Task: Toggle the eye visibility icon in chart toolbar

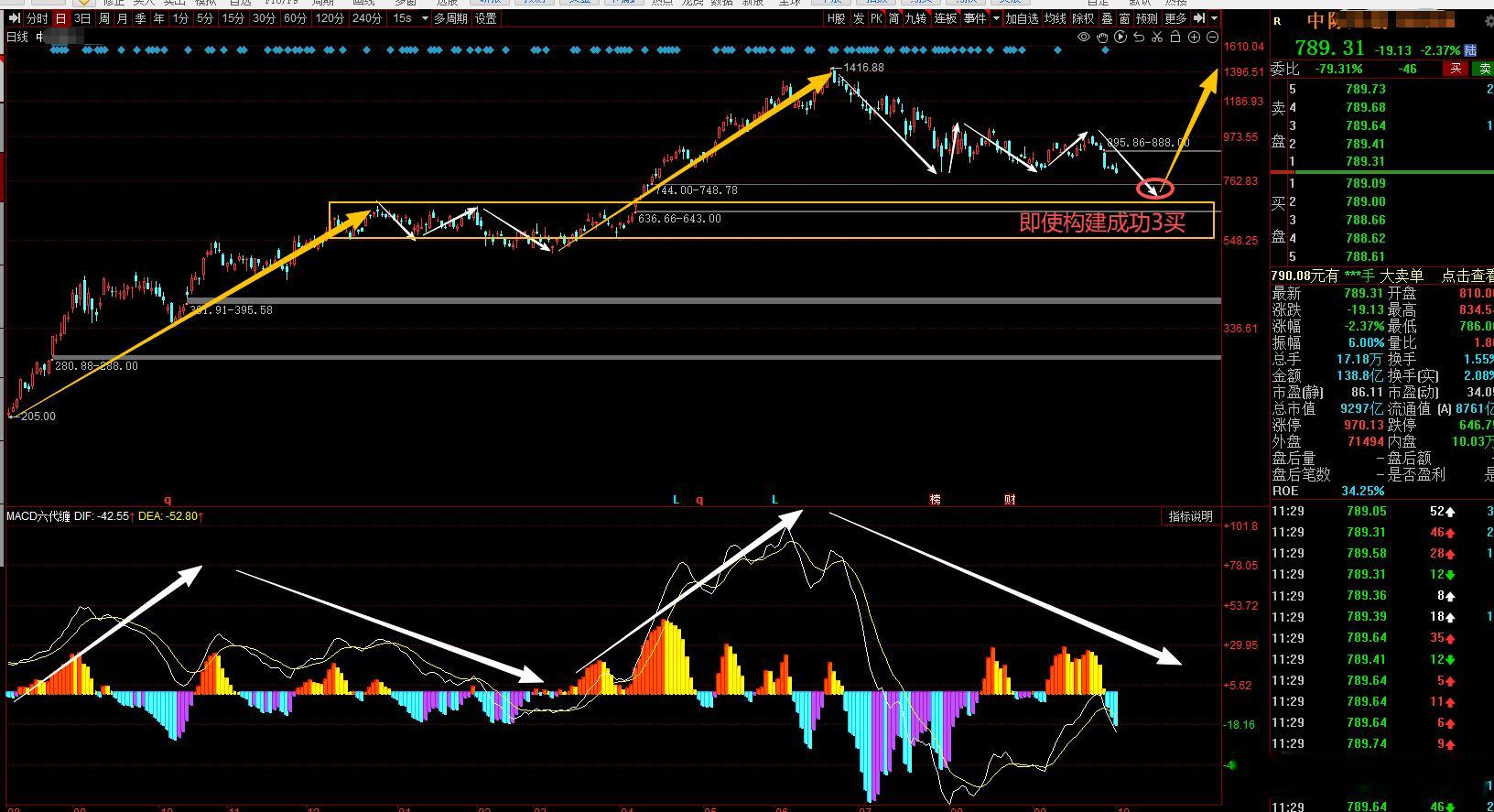Action: point(1084,38)
